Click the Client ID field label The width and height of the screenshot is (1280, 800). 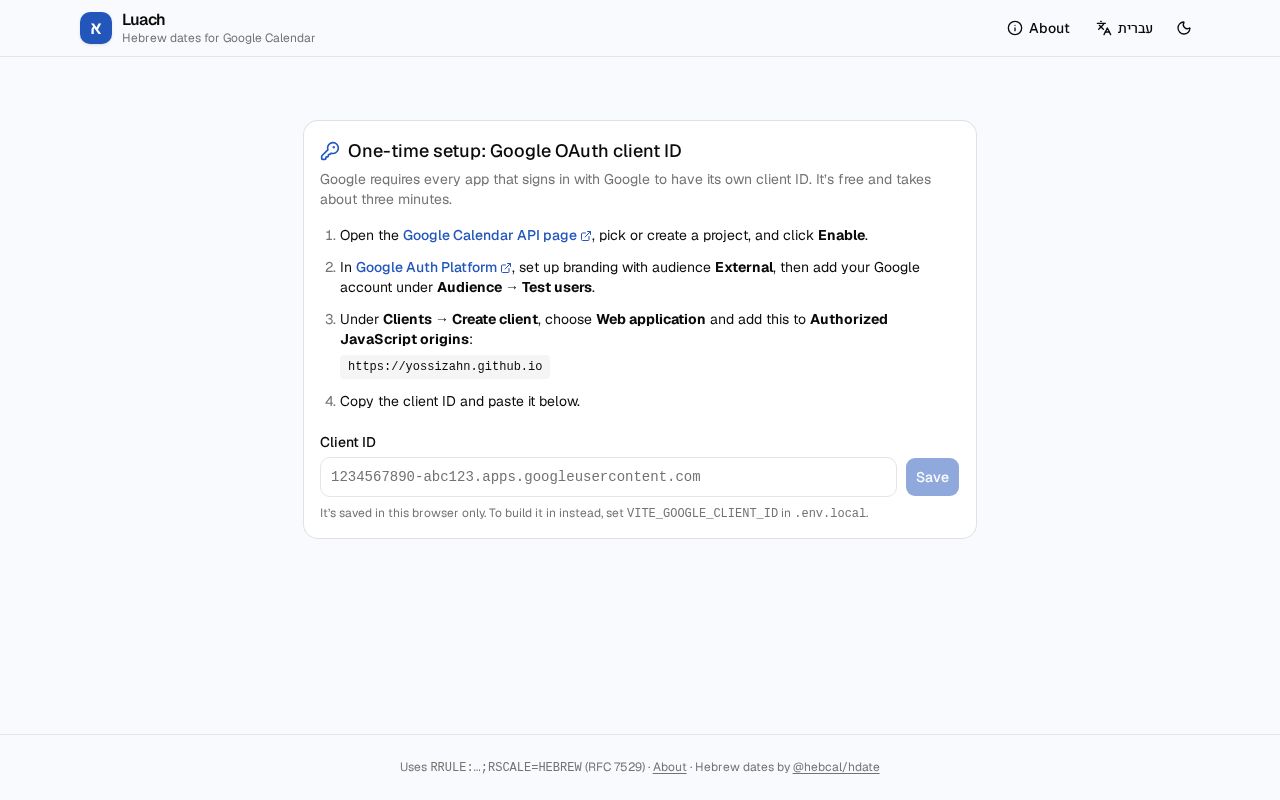[x=348, y=442]
